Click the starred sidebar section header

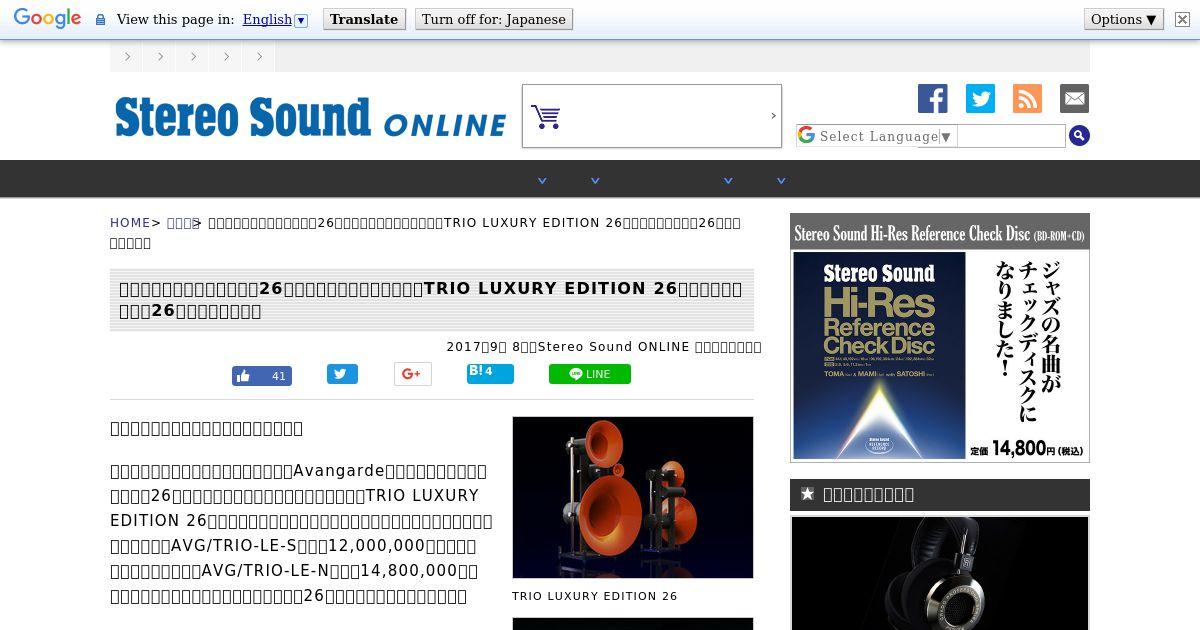tap(940, 494)
